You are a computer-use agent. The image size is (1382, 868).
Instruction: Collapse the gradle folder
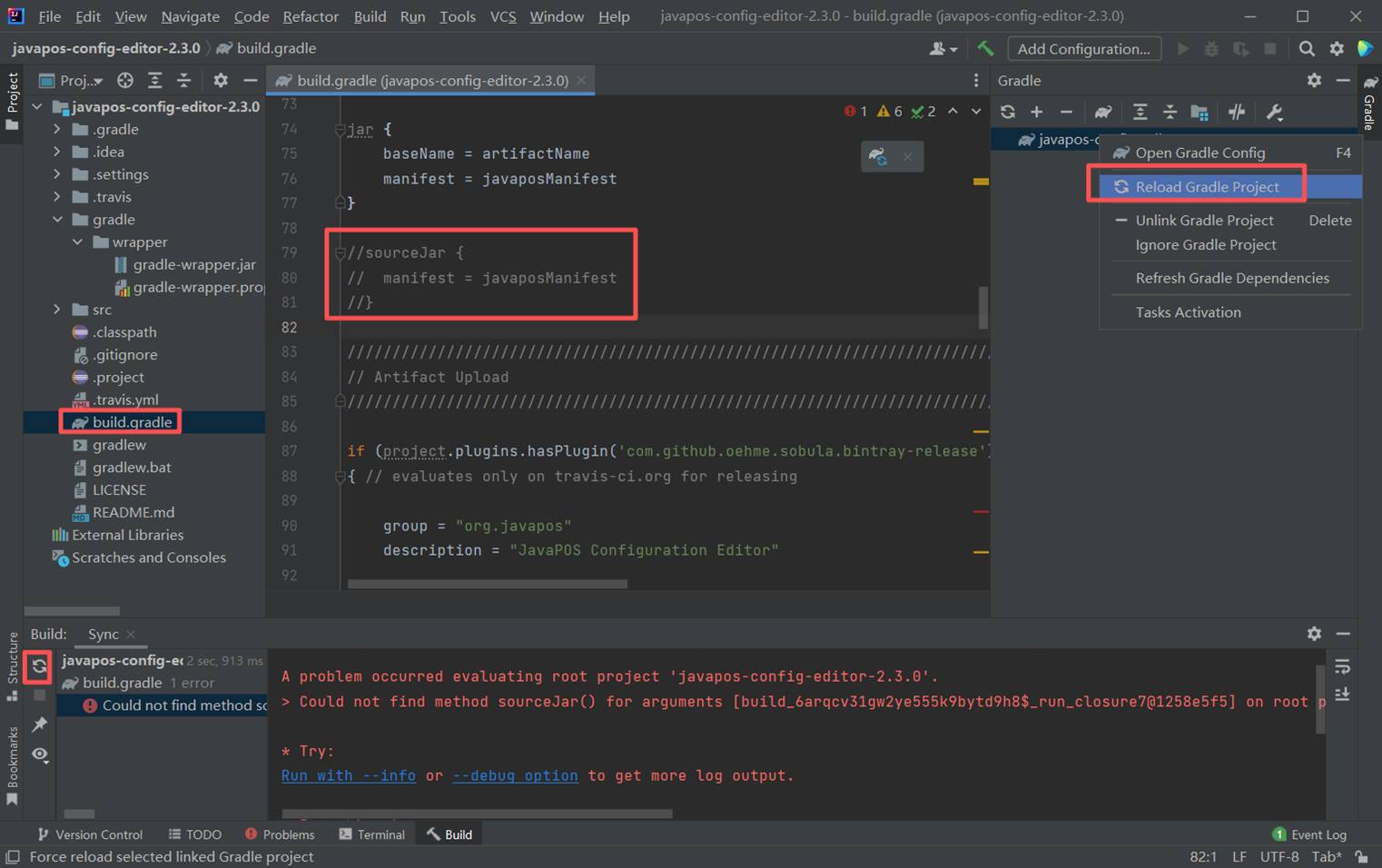point(57,220)
